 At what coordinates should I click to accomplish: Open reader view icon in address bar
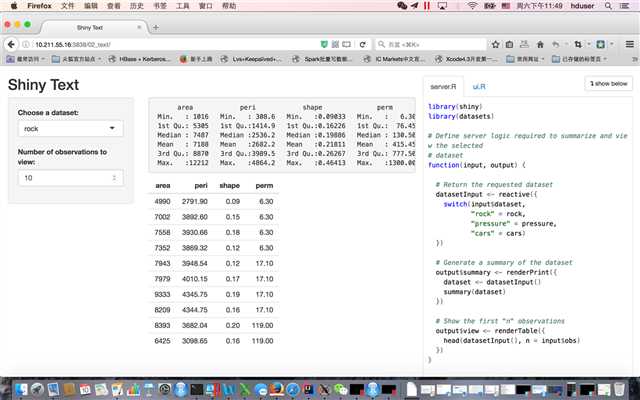346,44
